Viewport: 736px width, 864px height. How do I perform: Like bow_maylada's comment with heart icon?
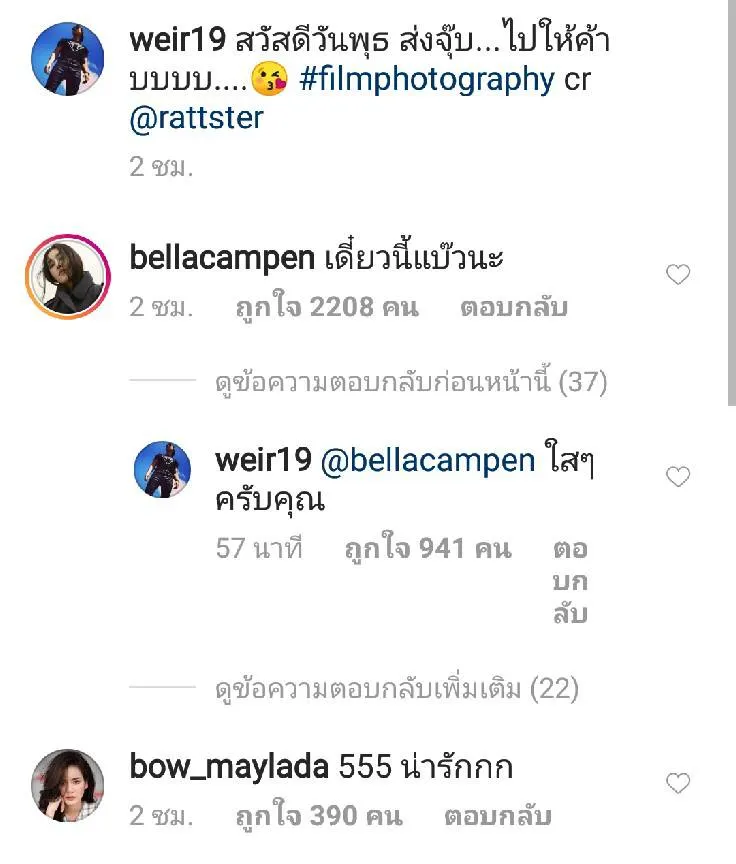678,783
